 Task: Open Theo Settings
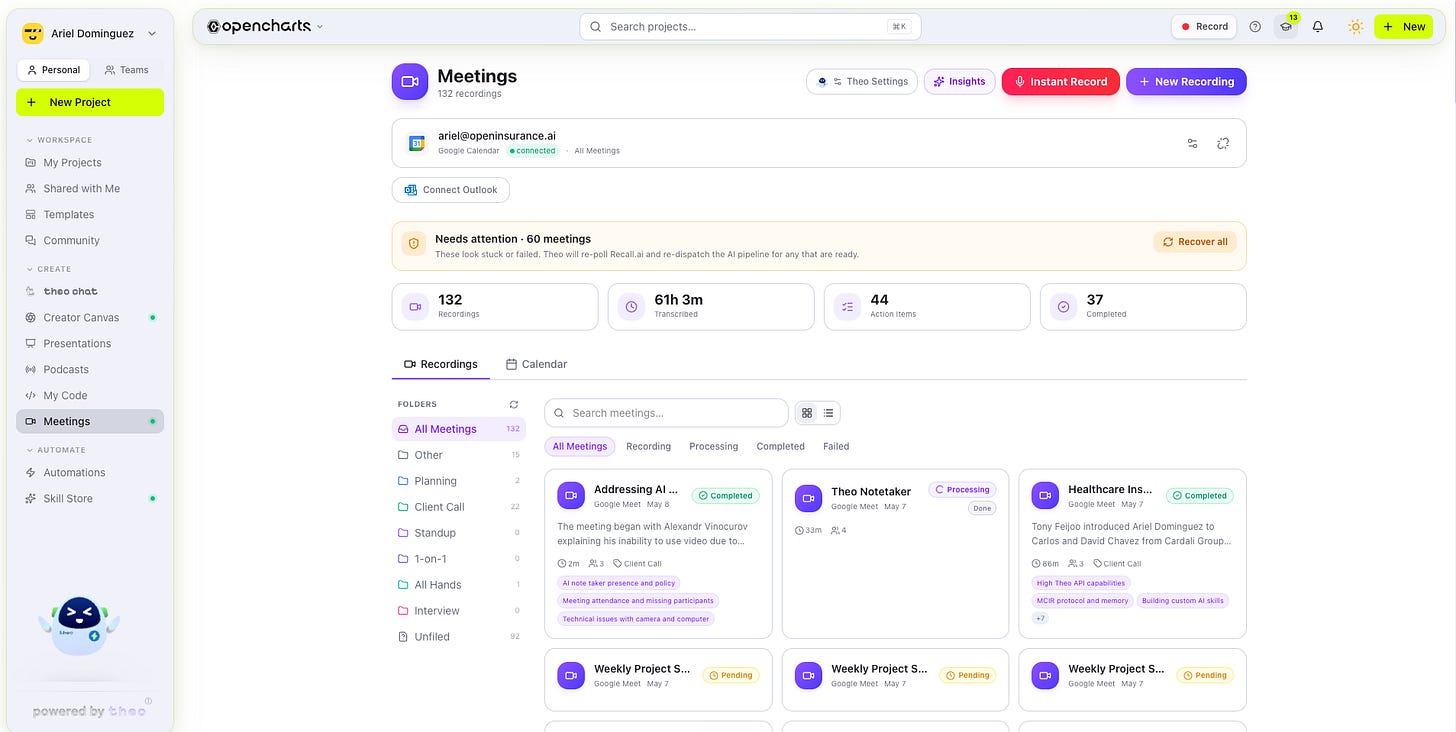(862, 82)
